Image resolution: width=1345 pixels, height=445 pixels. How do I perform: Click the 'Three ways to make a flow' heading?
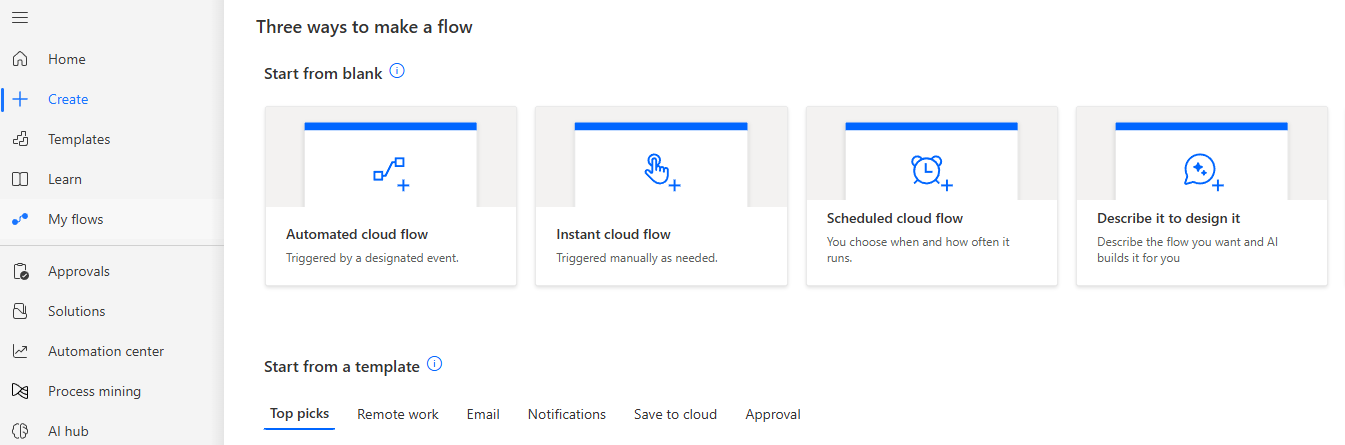pos(364,27)
